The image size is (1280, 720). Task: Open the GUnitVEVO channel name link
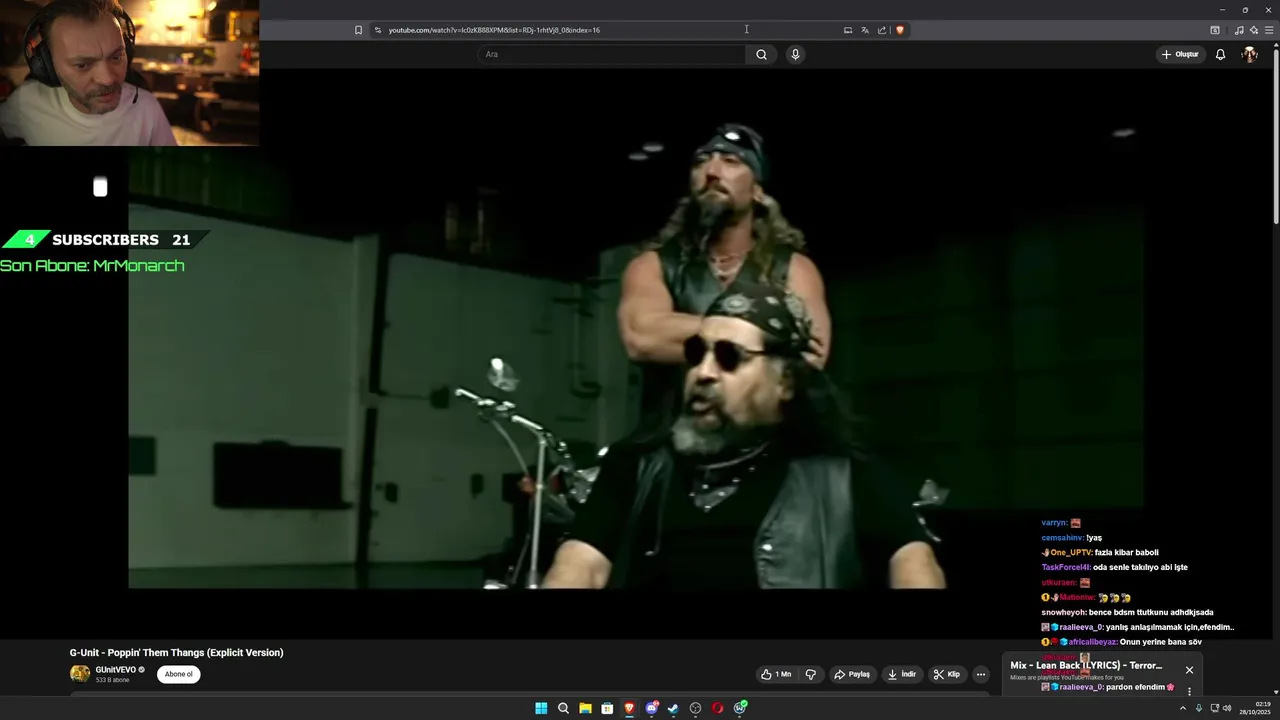115,670
